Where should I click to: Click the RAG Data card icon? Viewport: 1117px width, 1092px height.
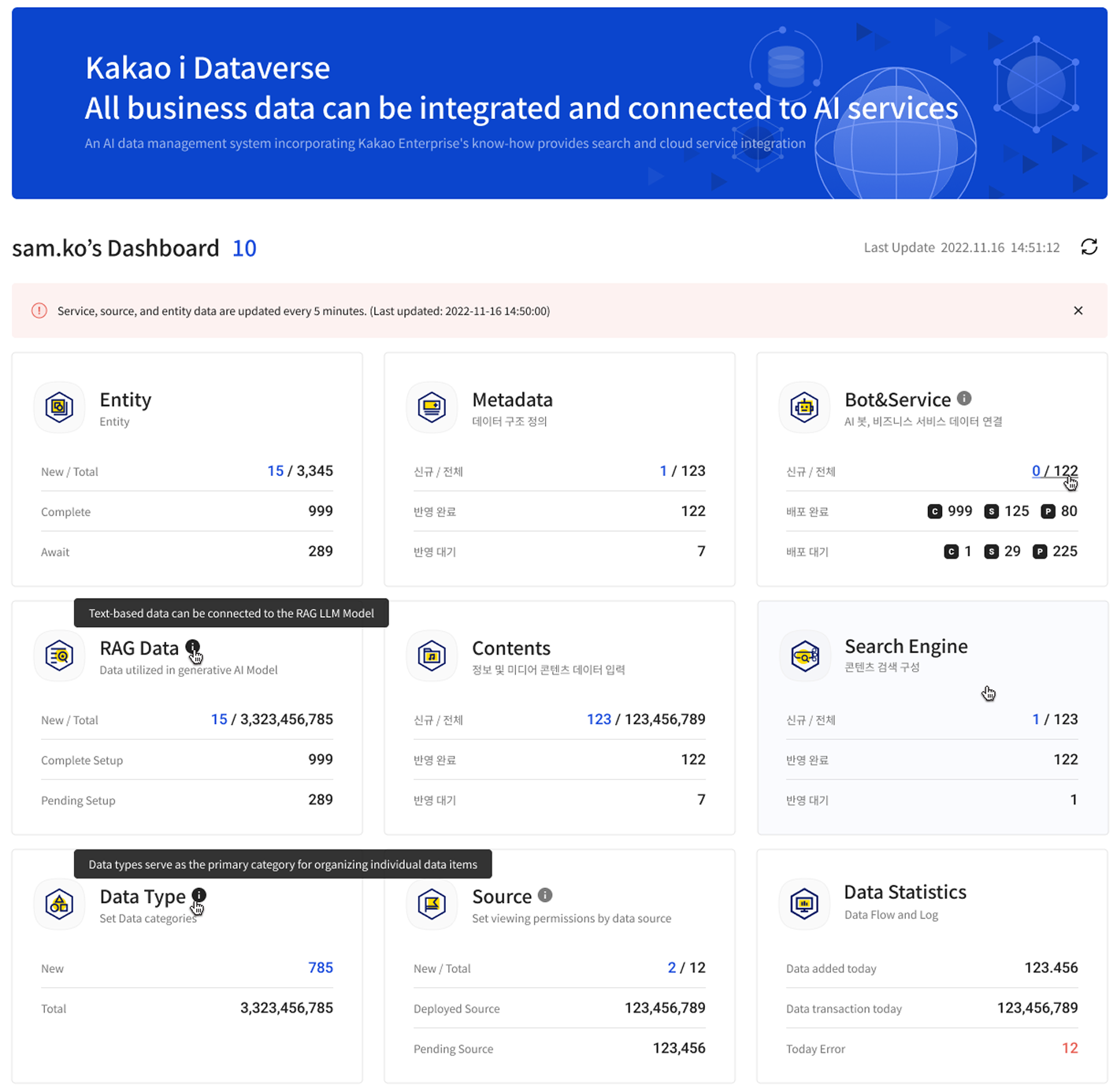[x=59, y=656]
